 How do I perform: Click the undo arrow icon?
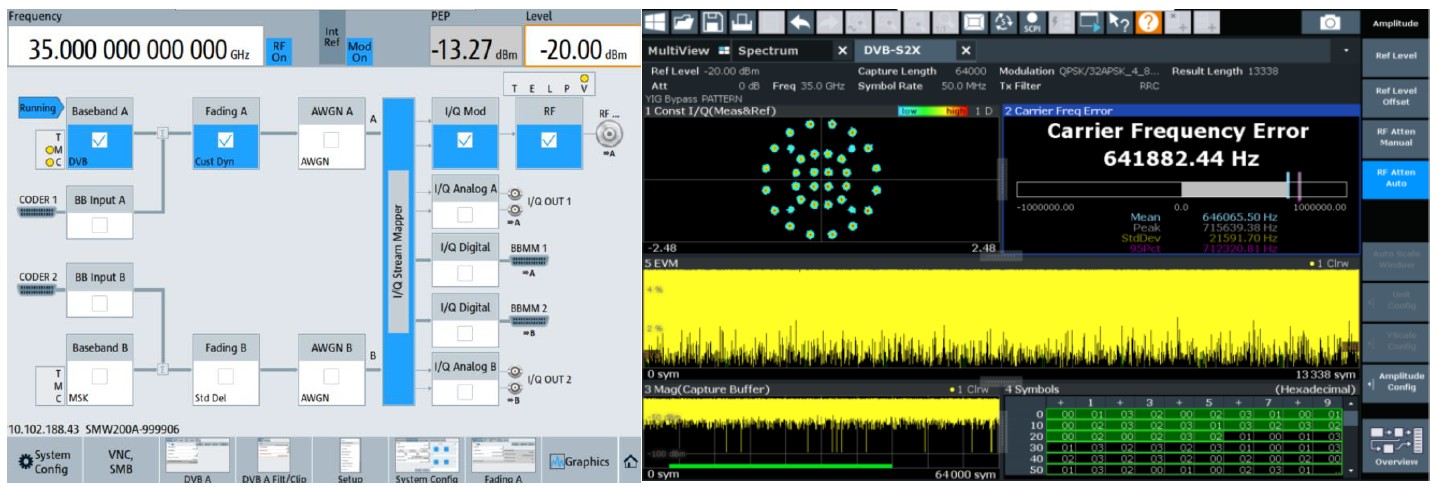click(x=800, y=22)
